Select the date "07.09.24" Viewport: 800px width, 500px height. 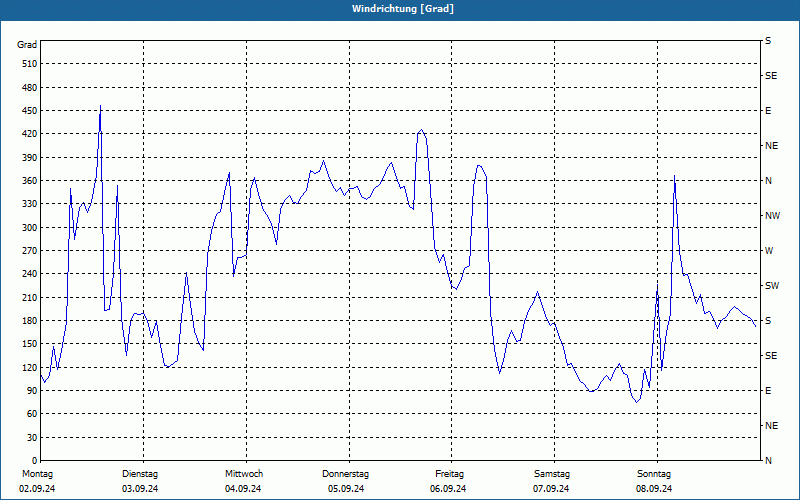(x=551, y=489)
